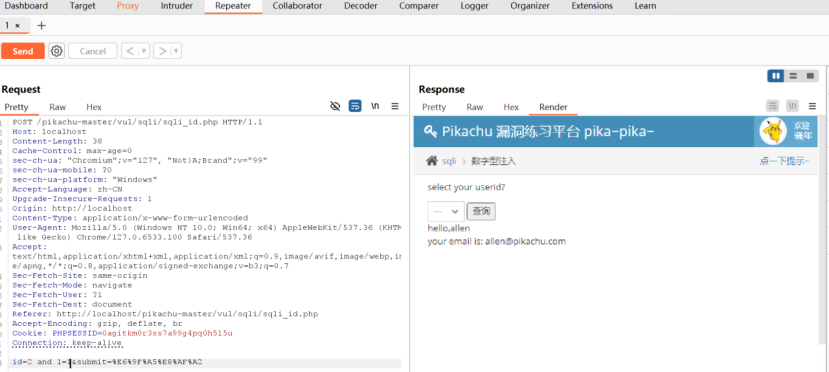The width and height of the screenshot is (829, 372).
Task: Add new Repeater tab with plus icon
Action: tap(41, 25)
